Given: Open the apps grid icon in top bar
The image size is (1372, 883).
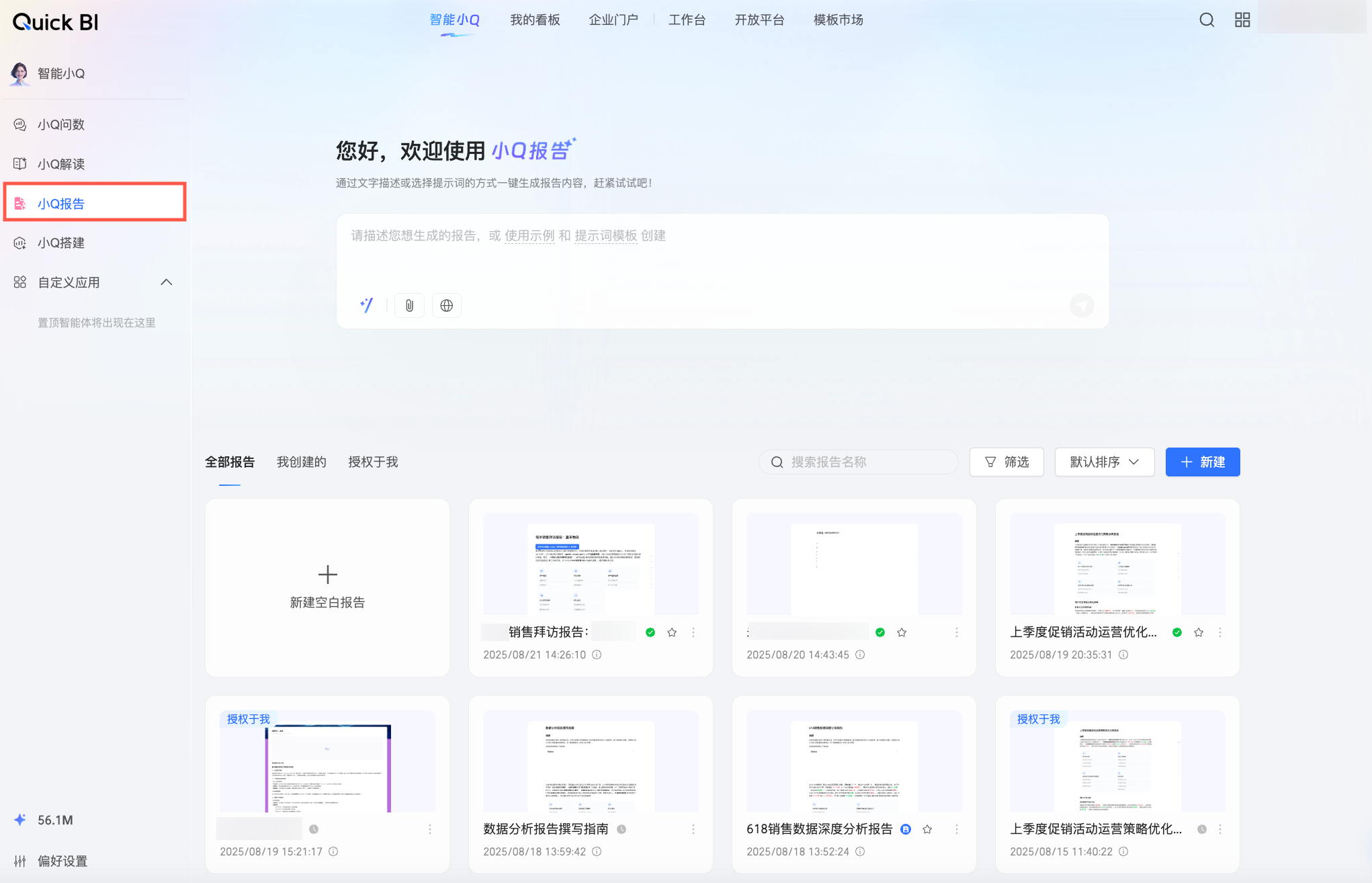Looking at the screenshot, I should (x=1242, y=20).
